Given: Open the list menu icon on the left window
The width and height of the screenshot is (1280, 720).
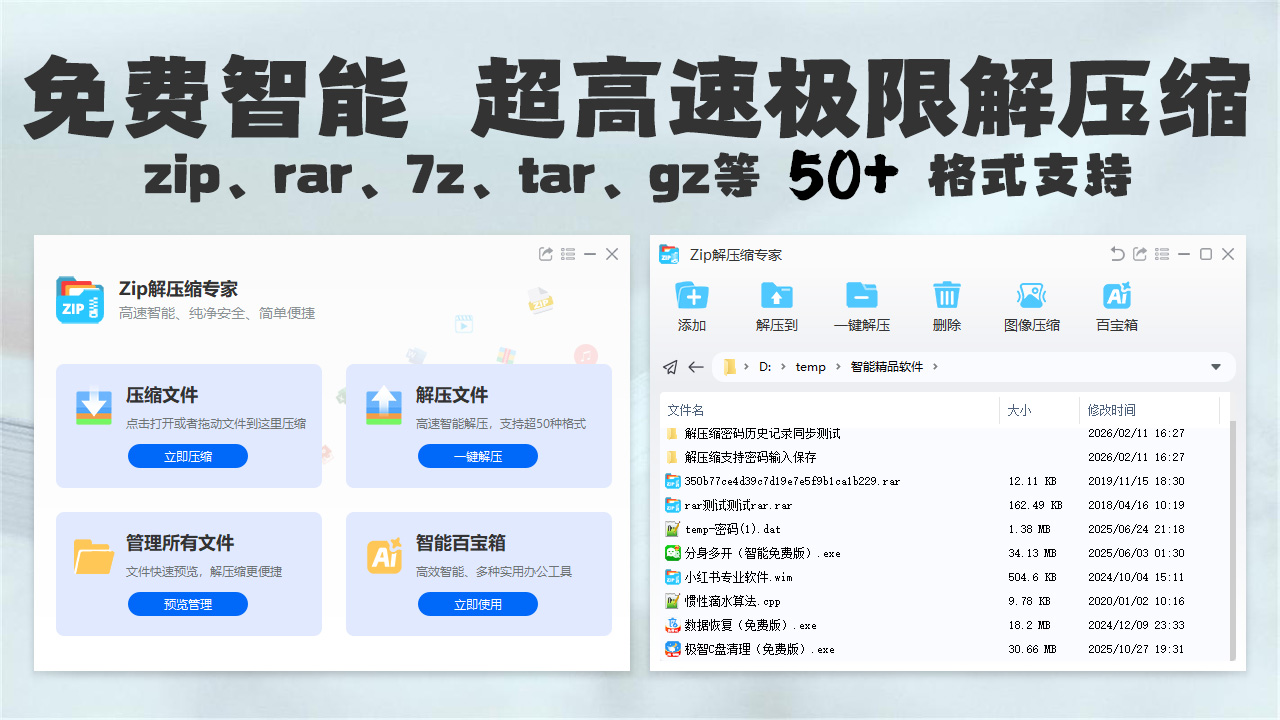Looking at the screenshot, I should click(x=567, y=254).
